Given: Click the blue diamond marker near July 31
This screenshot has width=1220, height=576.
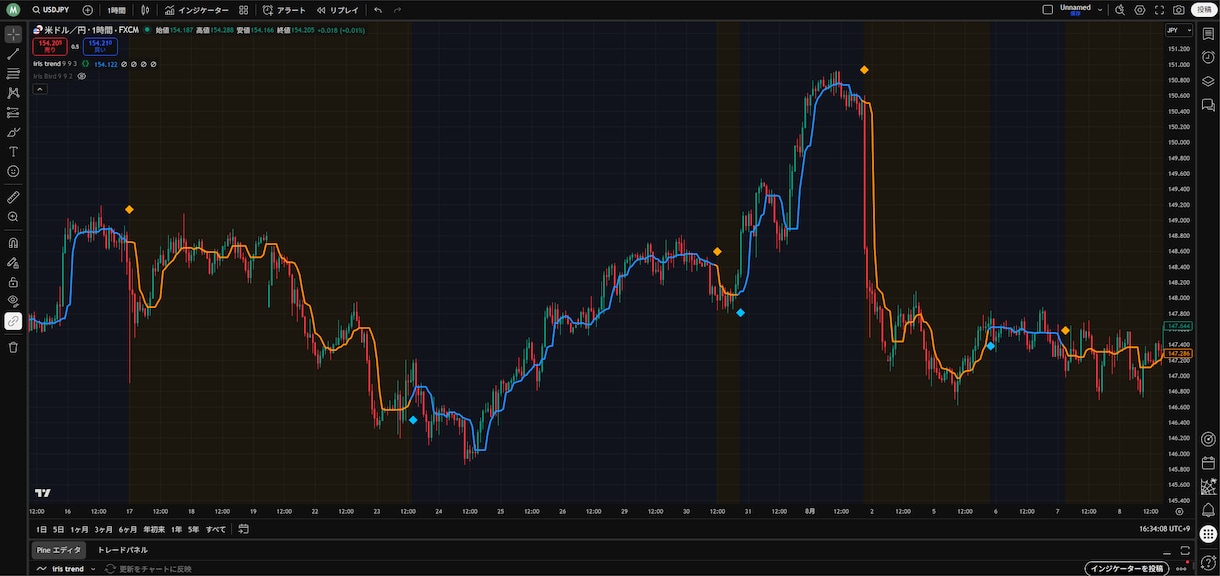Looking at the screenshot, I should click(740, 313).
